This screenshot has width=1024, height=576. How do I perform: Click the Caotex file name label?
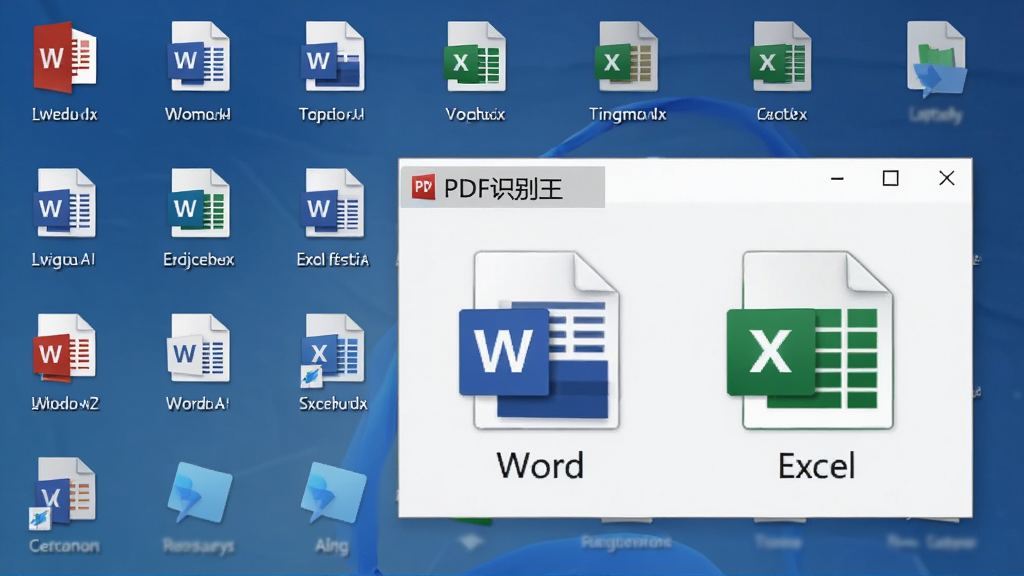tap(782, 114)
